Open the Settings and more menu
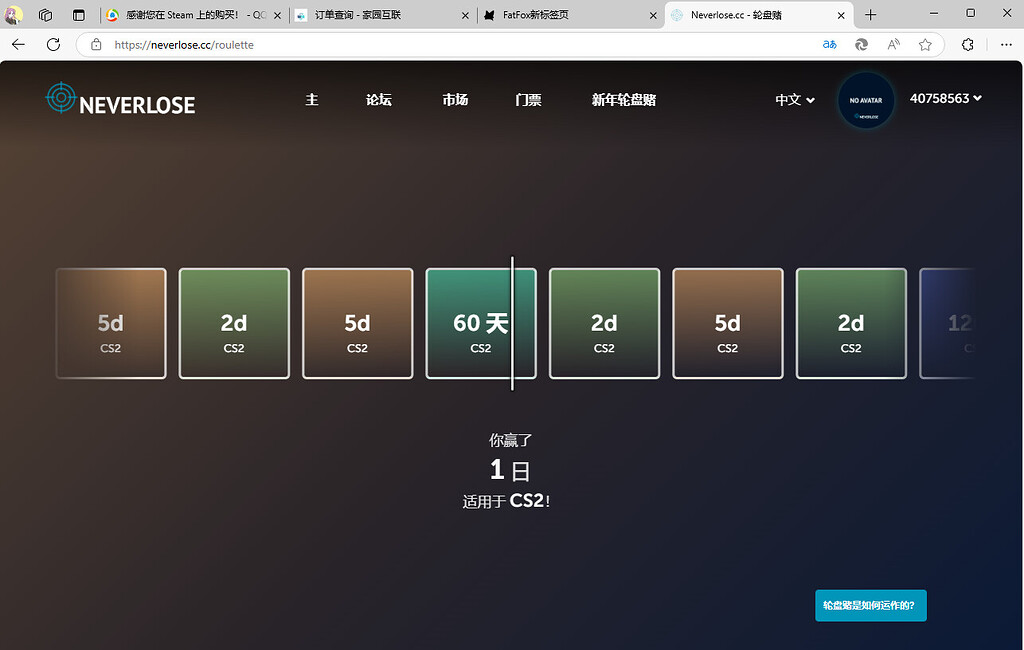The image size is (1024, 650). [1006, 44]
